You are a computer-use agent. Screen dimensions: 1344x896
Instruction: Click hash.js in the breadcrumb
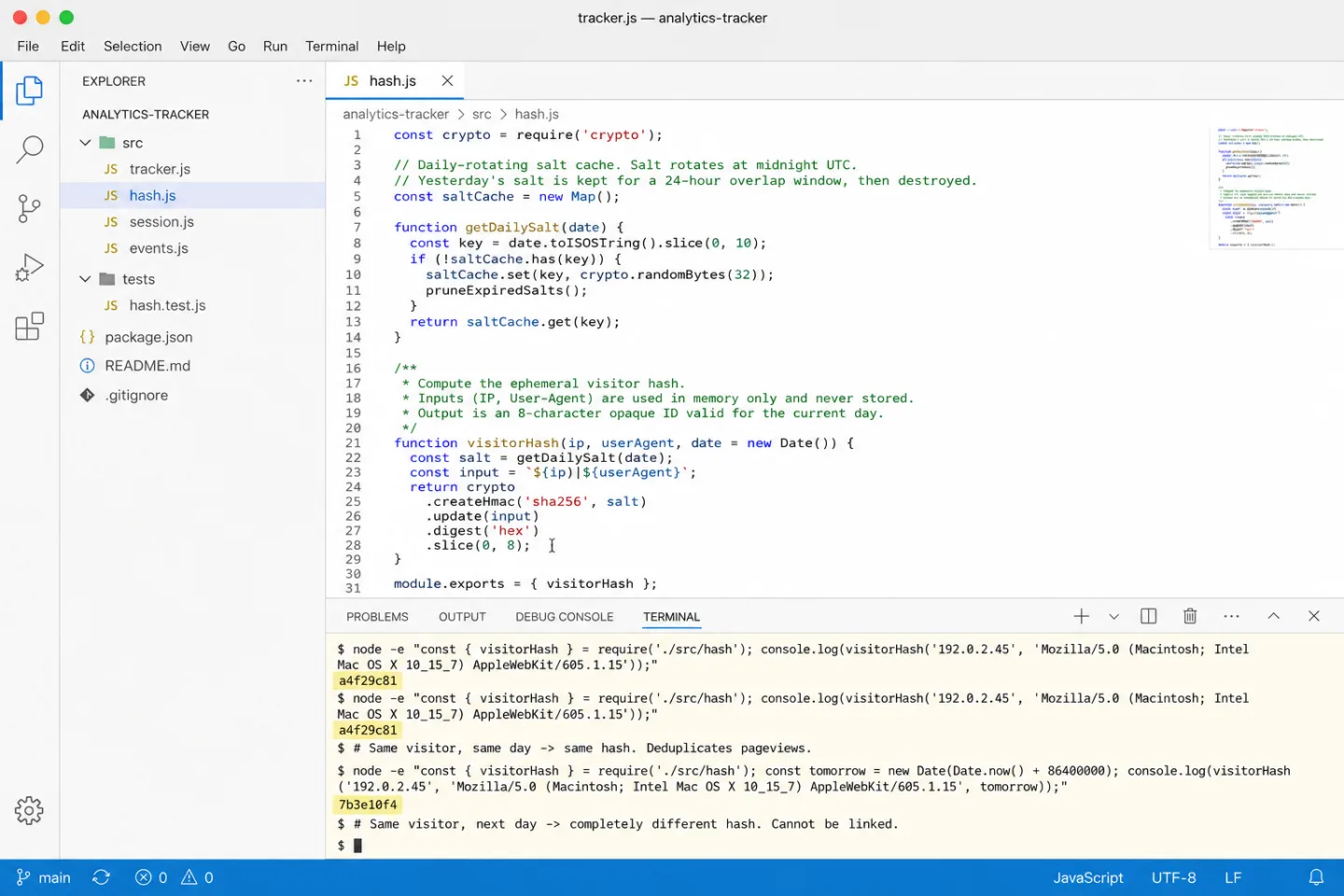pyautogui.click(x=537, y=114)
